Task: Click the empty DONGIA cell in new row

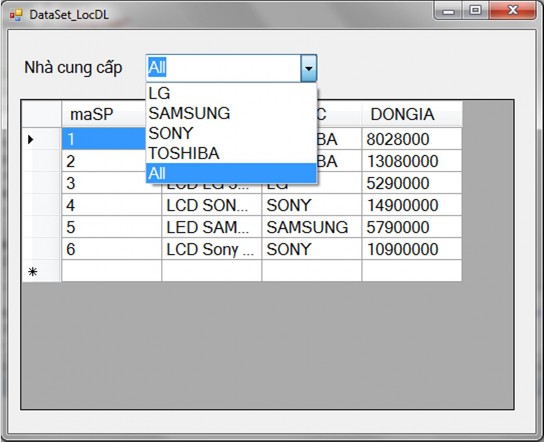Action: [x=412, y=271]
